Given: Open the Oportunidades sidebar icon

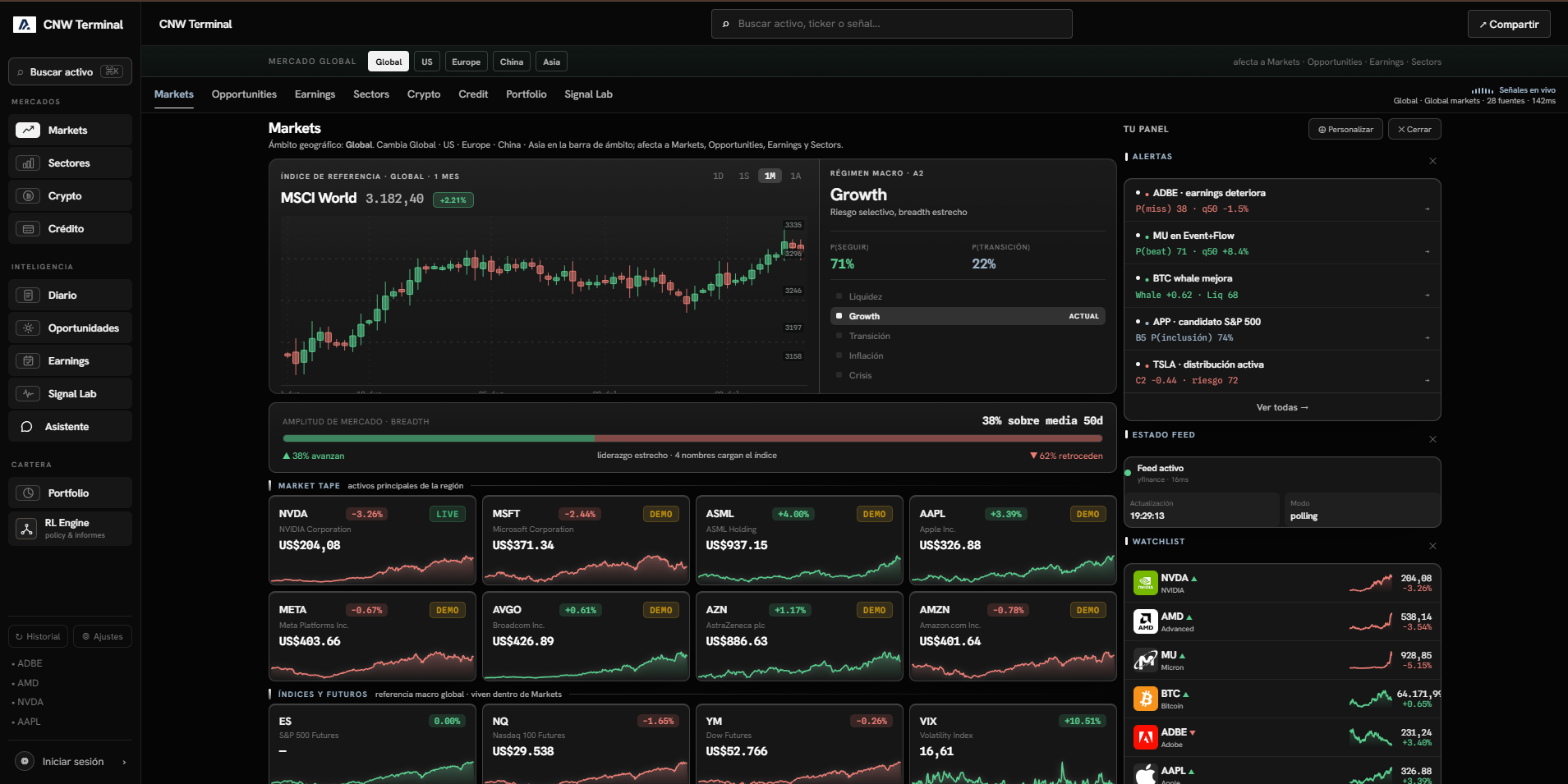Looking at the screenshot, I should [x=28, y=328].
